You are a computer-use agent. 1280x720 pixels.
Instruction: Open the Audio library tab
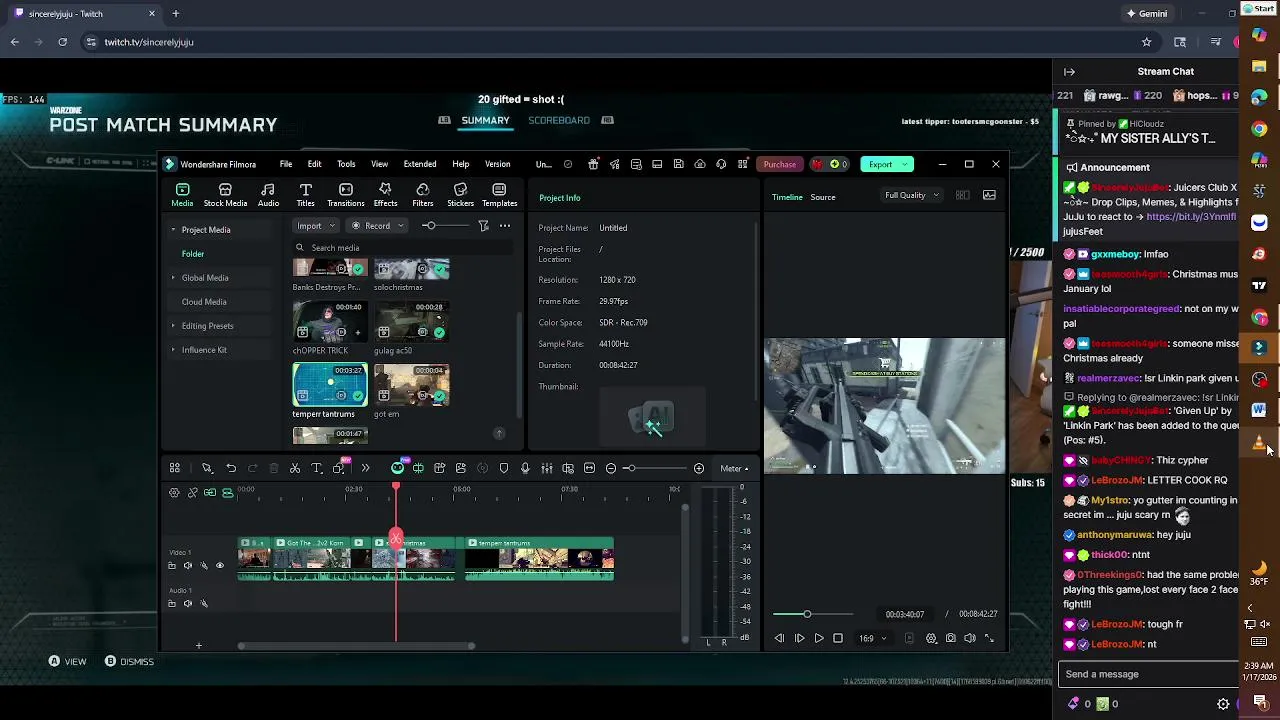(268, 195)
